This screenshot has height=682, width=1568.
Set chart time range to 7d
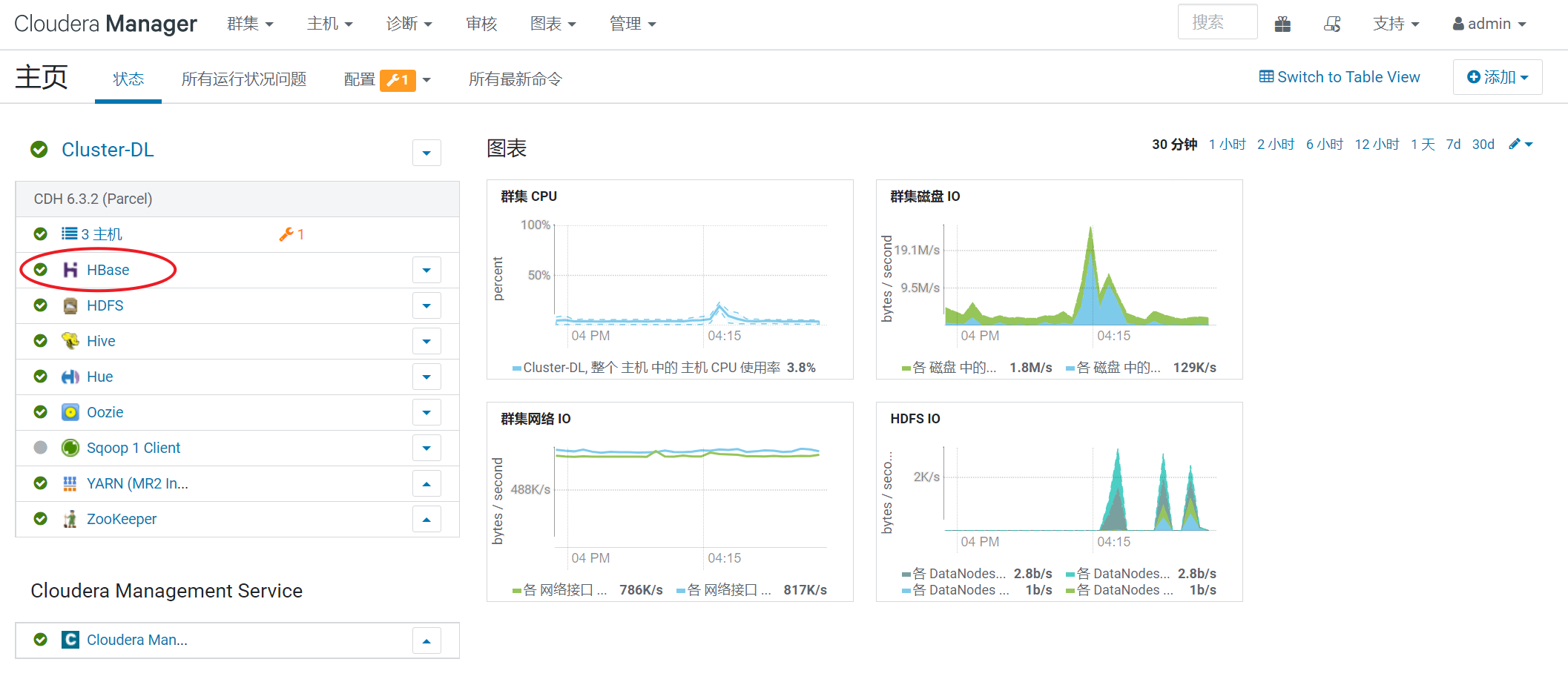tap(1453, 145)
